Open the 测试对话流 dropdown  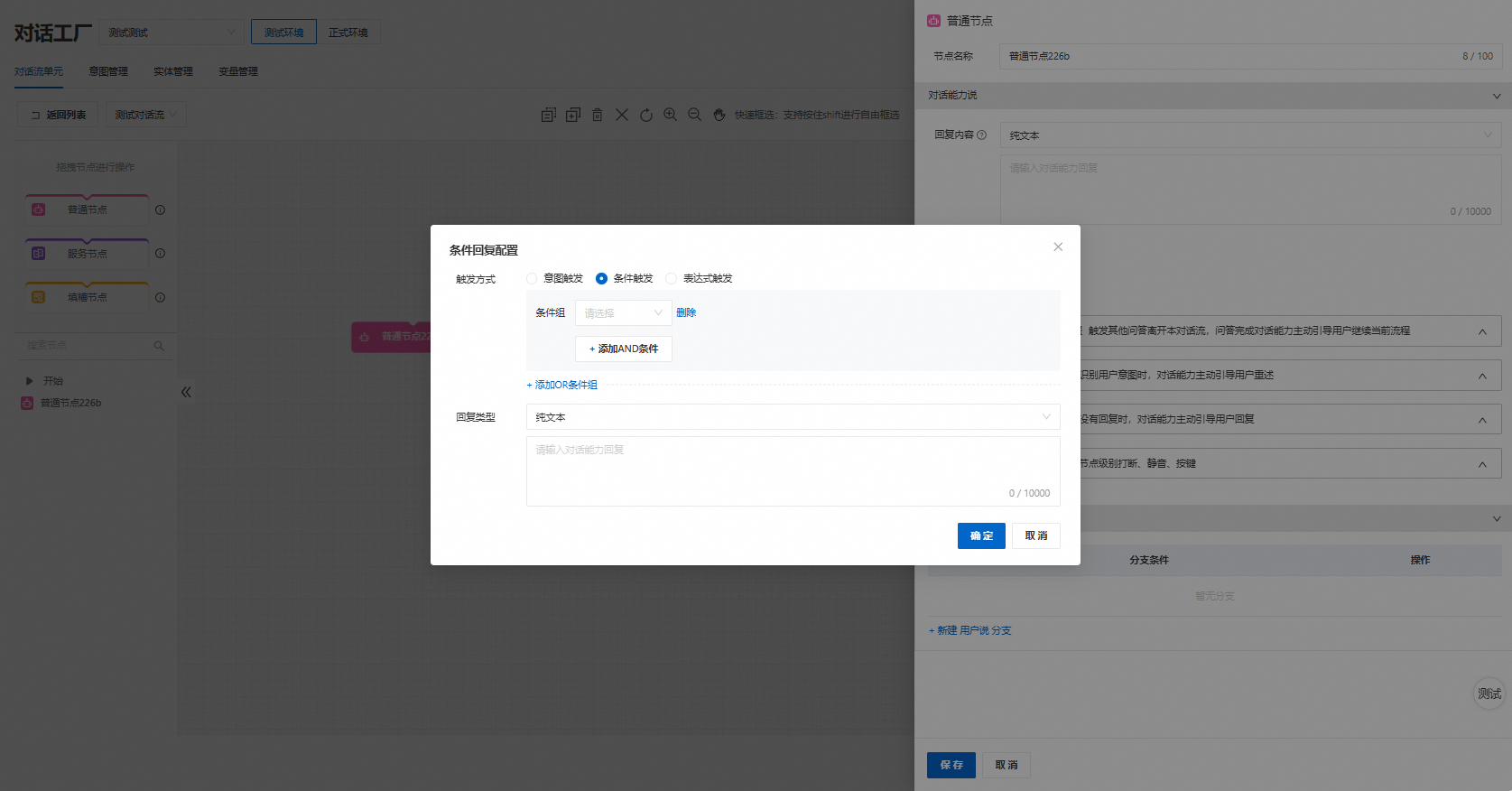(146, 115)
